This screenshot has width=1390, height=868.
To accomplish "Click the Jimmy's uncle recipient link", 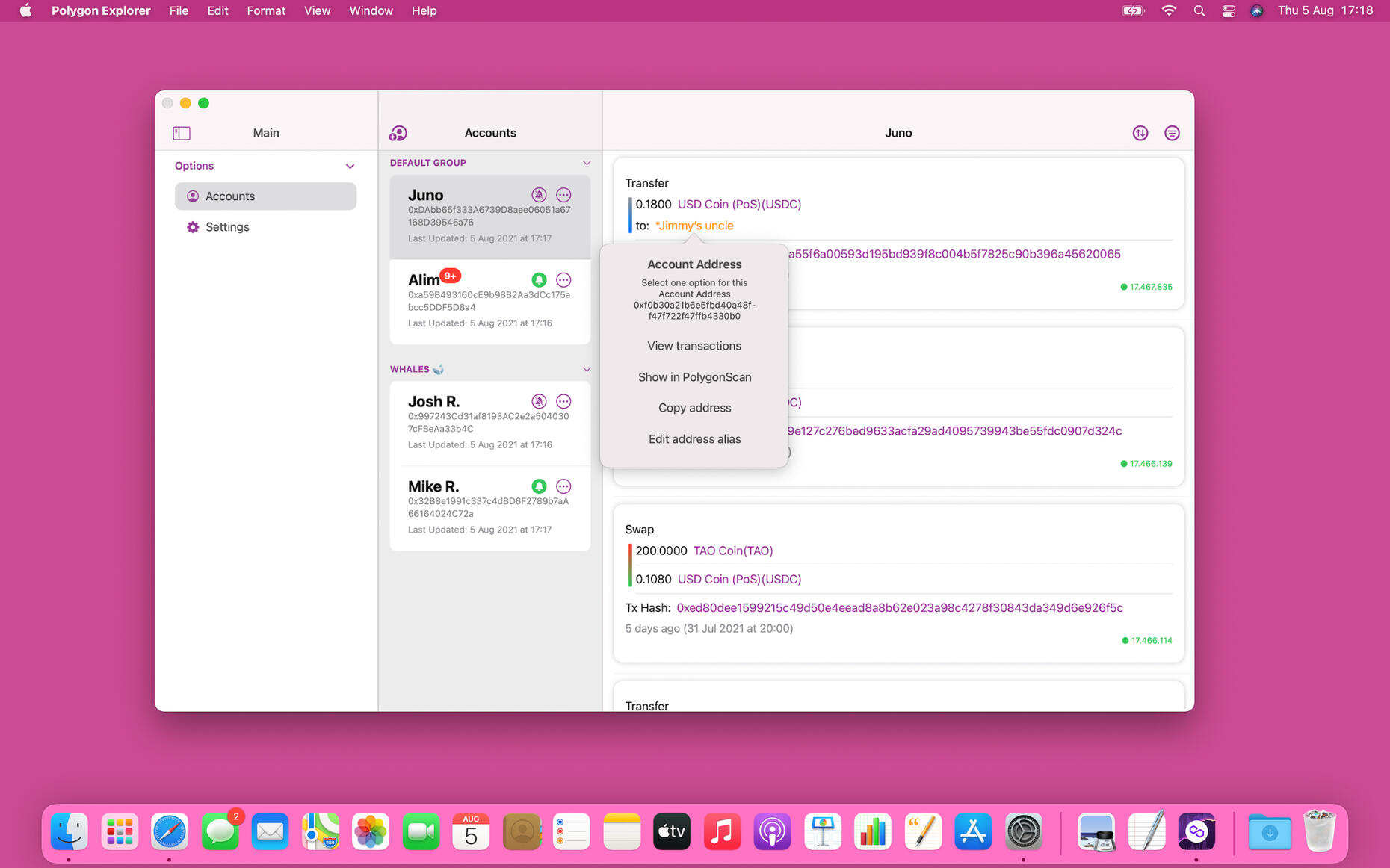I will (x=694, y=226).
